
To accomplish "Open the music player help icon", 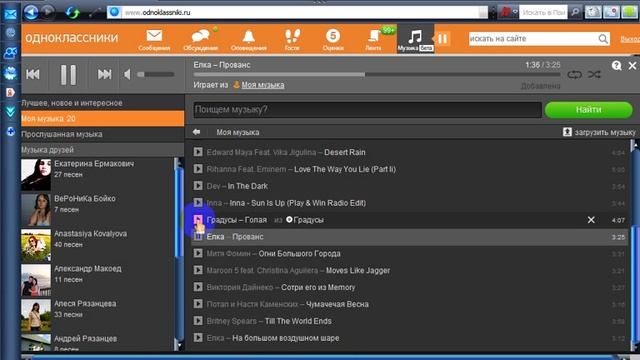I will [x=616, y=65].
